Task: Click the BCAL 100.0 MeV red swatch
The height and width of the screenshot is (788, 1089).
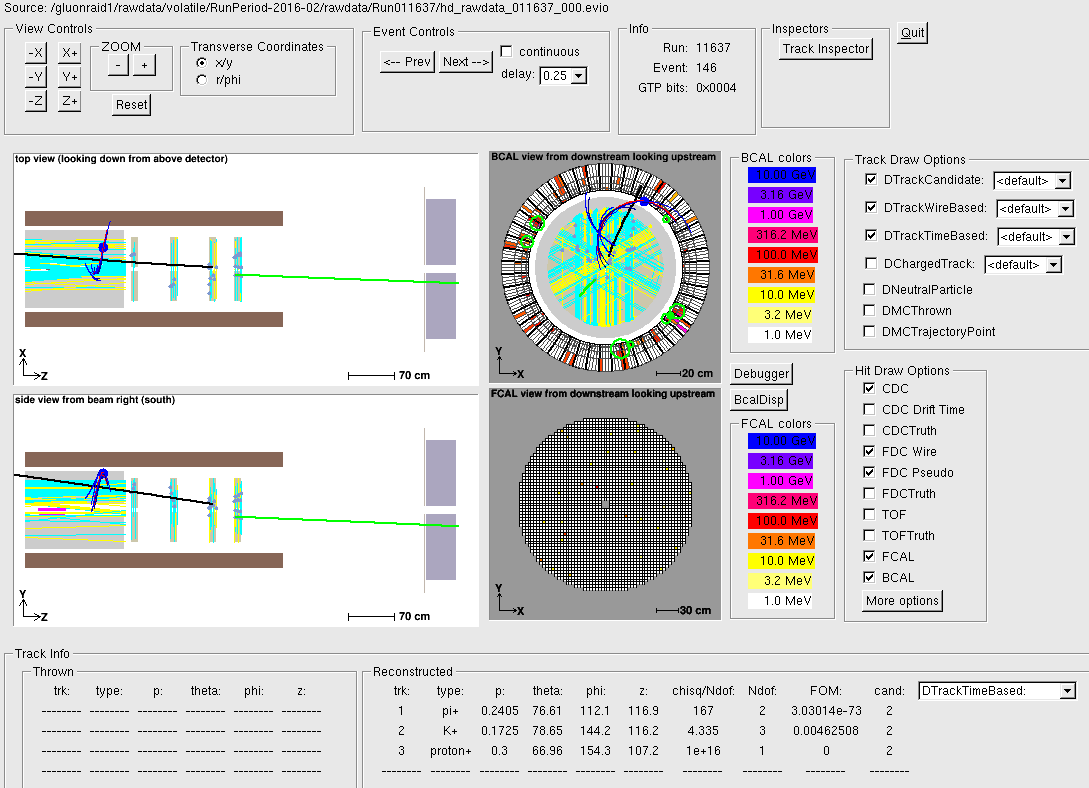Action: pyautogui.click(x=781, y=255)
